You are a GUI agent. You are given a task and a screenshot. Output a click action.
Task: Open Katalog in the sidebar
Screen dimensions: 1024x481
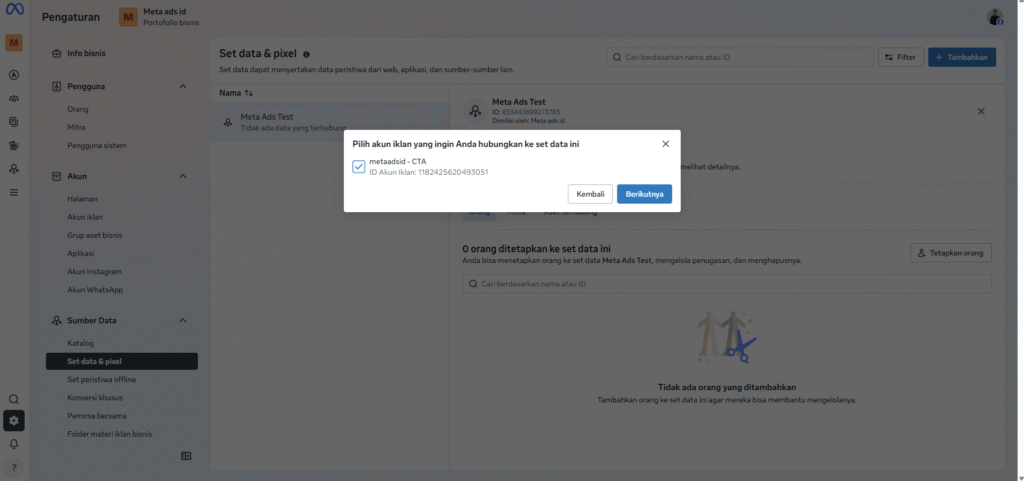(80, 343)
